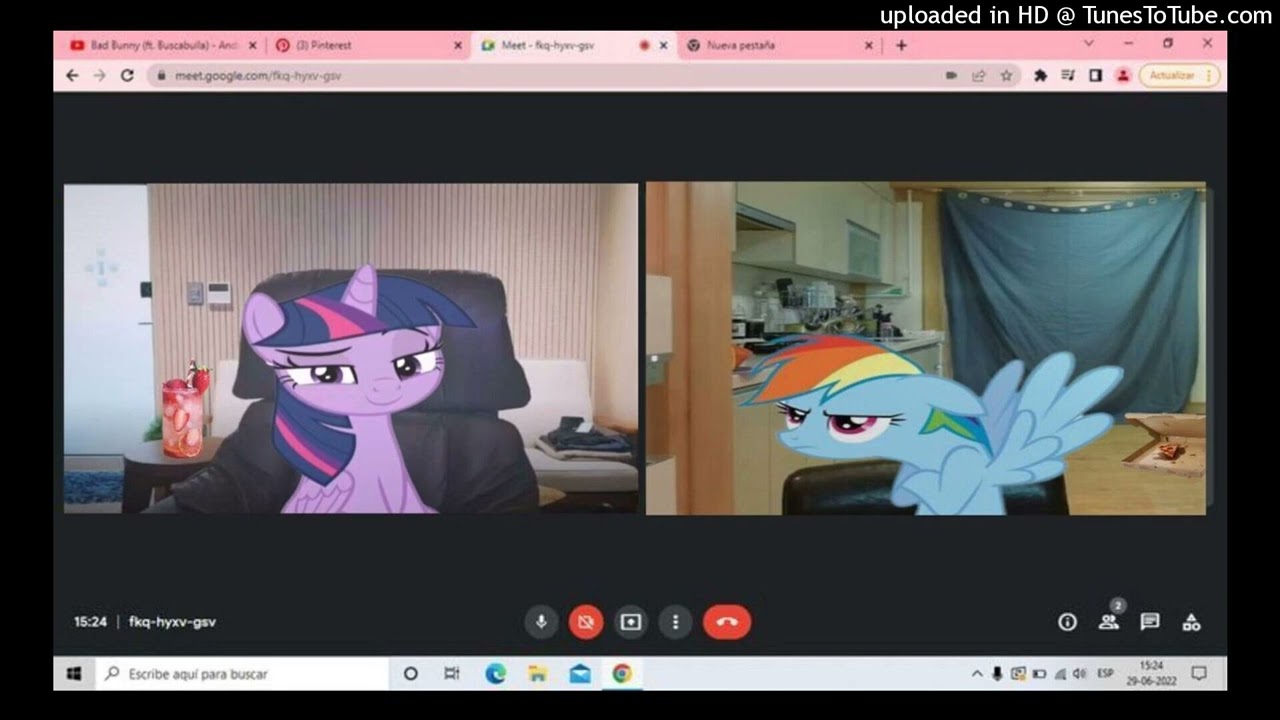Open a new browser tab
The height and width of the screenshot is (720, 1280).
(x=901, y=45)
